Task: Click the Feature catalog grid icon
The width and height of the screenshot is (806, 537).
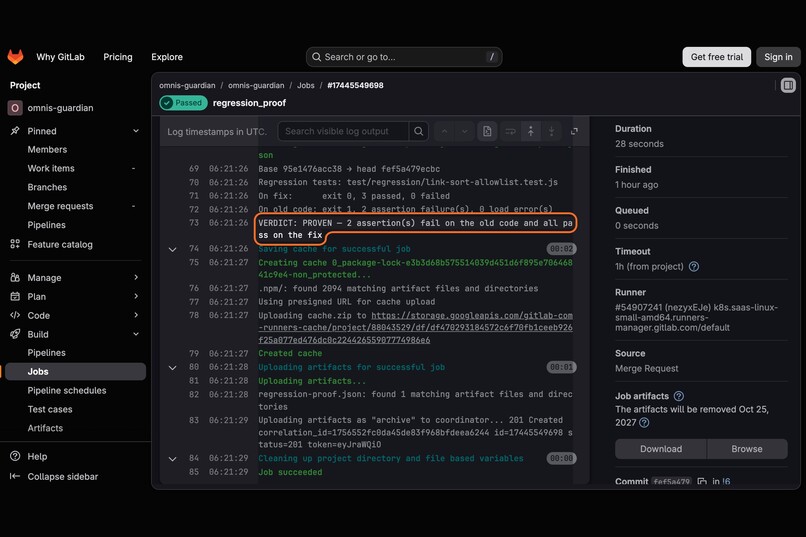Action: 15,244
